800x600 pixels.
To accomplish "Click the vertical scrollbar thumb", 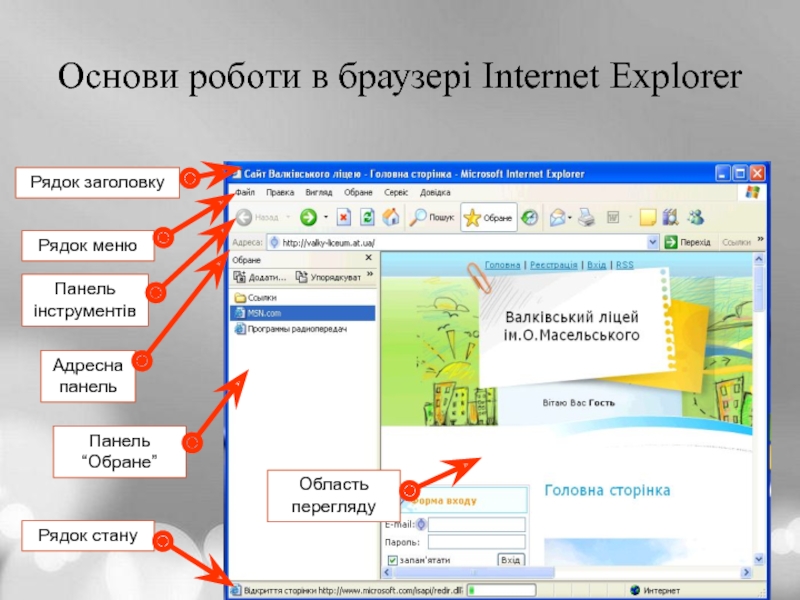I will point(759,288).
